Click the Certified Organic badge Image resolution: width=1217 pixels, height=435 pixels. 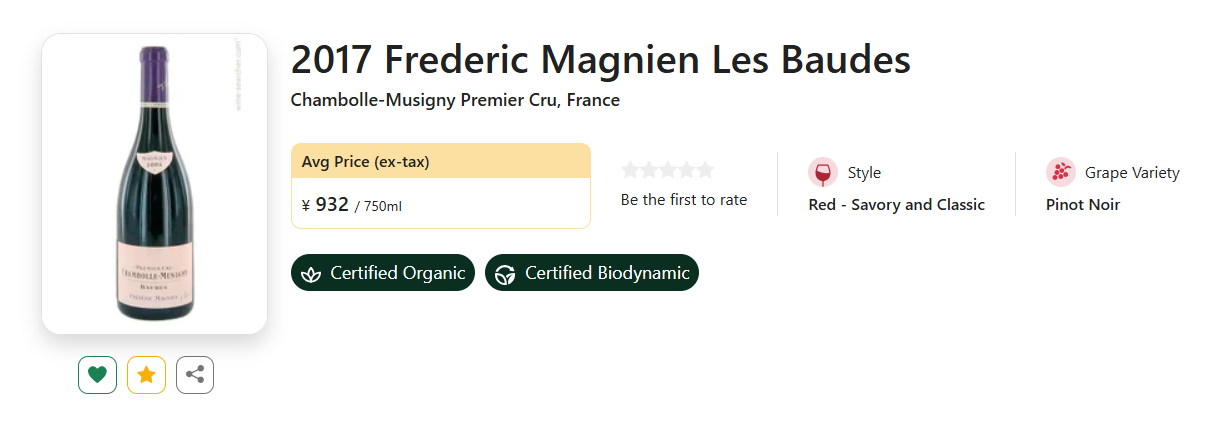tap(383, 273)
